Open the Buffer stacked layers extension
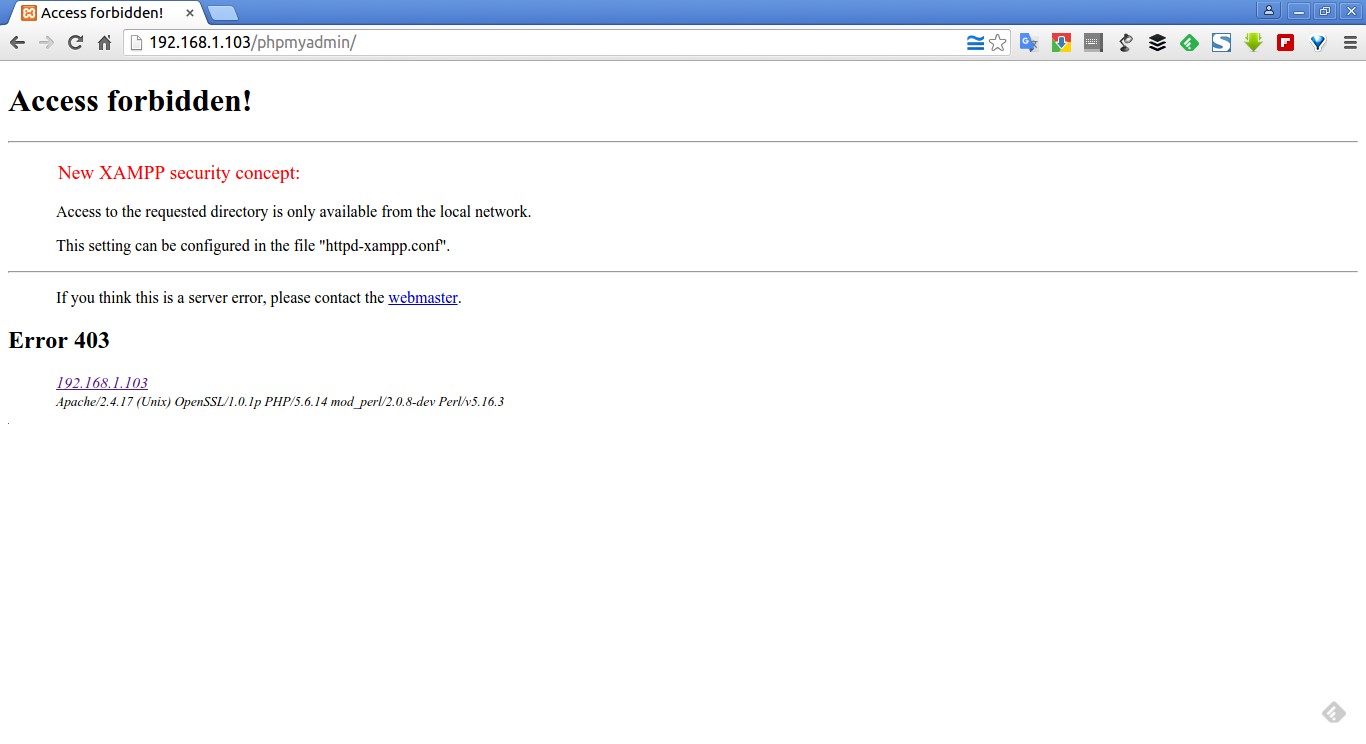 tap(1157, 43)
